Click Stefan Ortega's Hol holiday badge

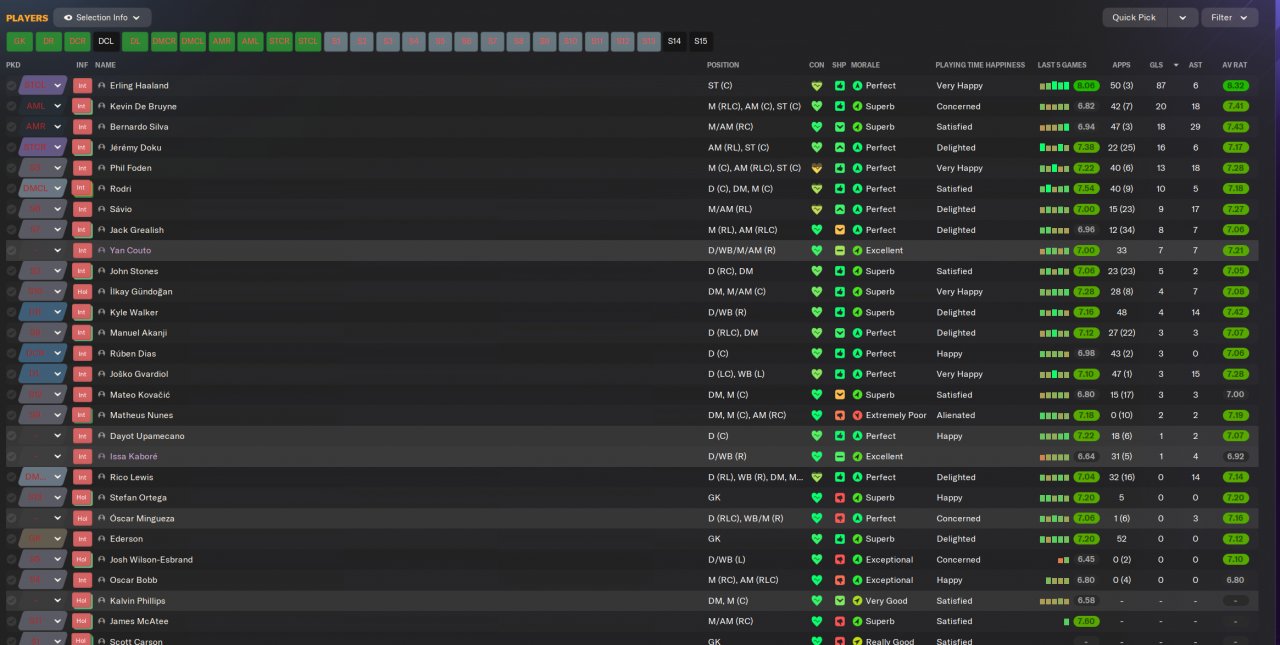[82, 498]
